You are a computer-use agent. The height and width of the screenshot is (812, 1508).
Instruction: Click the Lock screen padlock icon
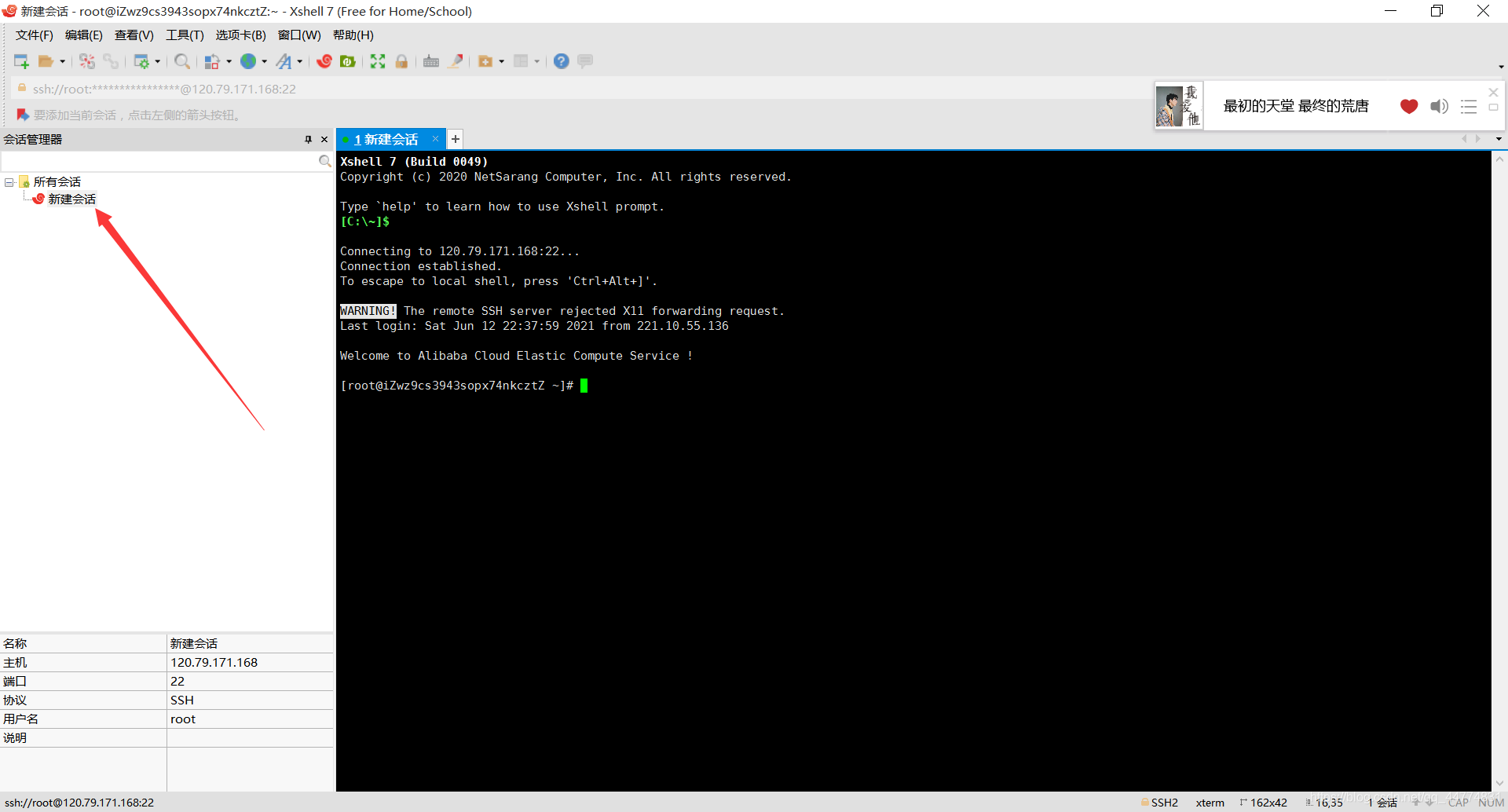pos(401,61)
